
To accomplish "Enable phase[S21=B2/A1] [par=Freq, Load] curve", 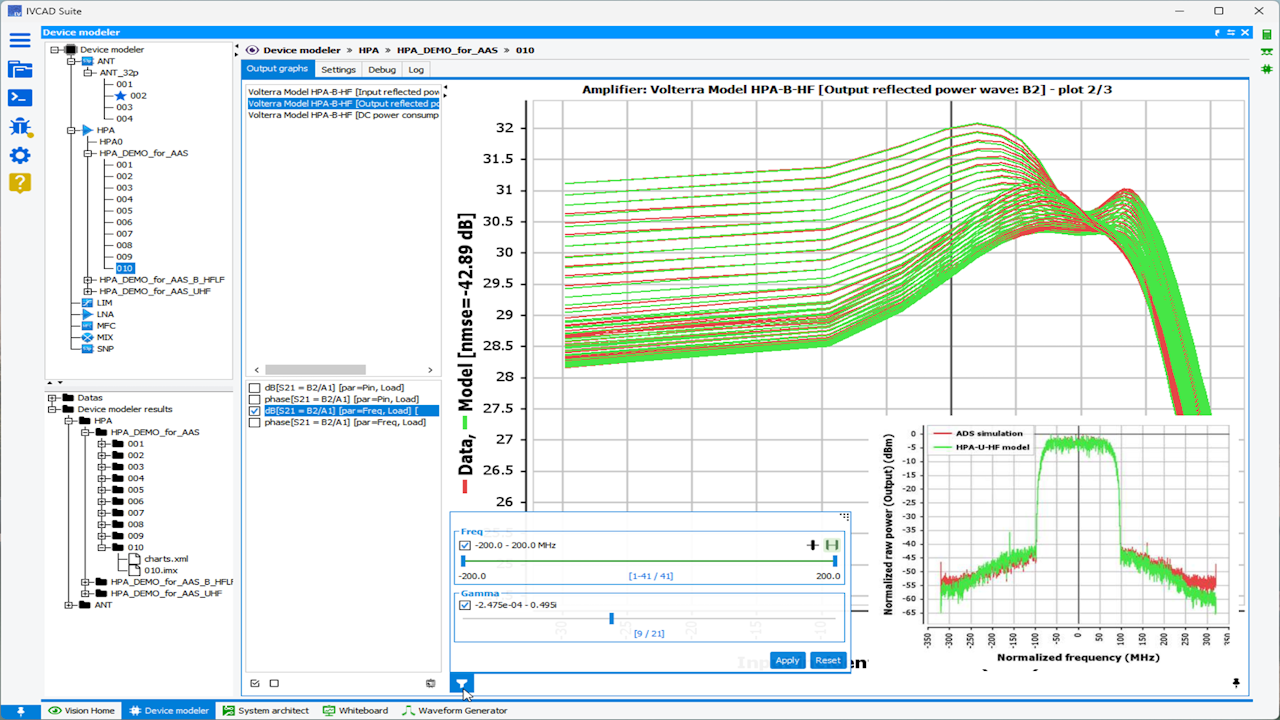I will pyautogui.click(x=254, y=422).
